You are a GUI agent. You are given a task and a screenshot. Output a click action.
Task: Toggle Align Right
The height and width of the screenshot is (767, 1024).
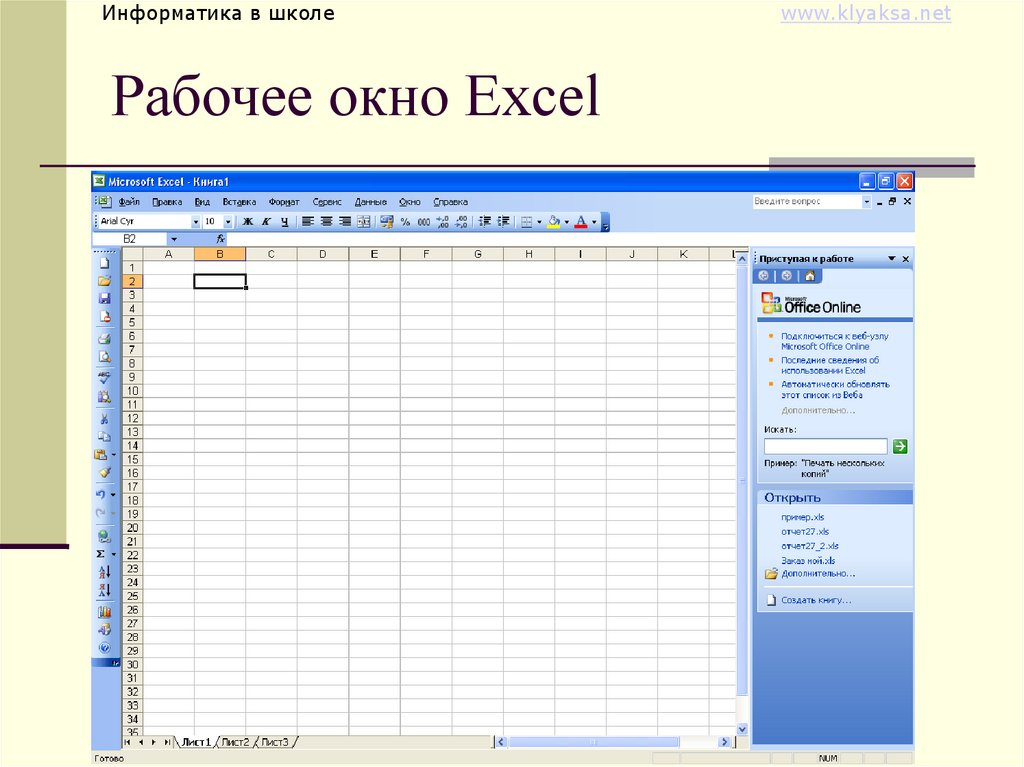pyautogui.click(x=345, y=221)
